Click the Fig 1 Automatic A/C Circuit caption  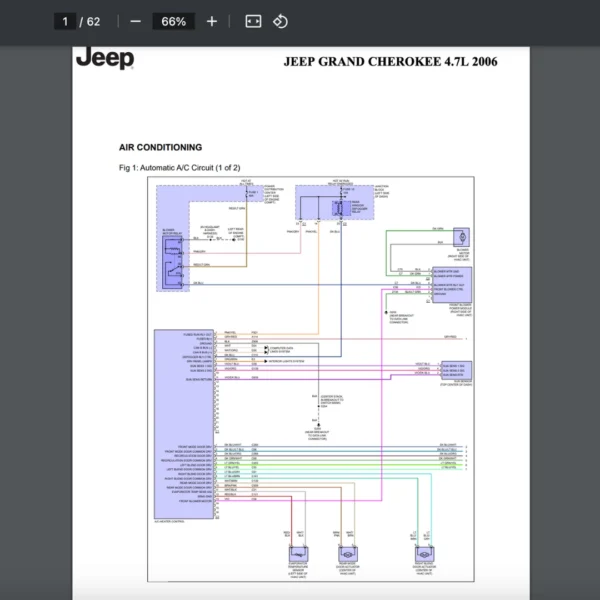click(x=179, y=167)
